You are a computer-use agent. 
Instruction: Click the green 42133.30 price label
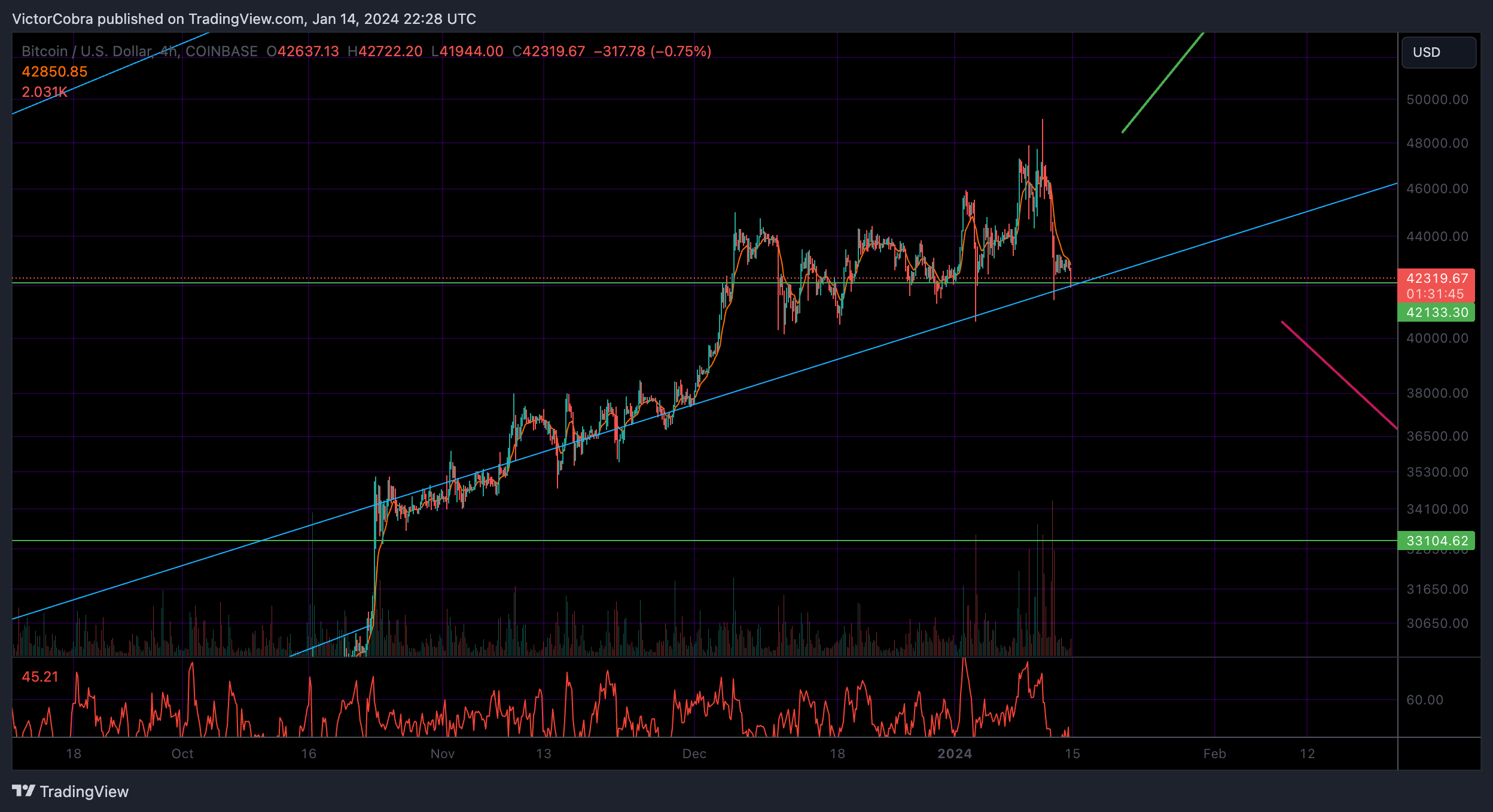[x=1436, y=312]
